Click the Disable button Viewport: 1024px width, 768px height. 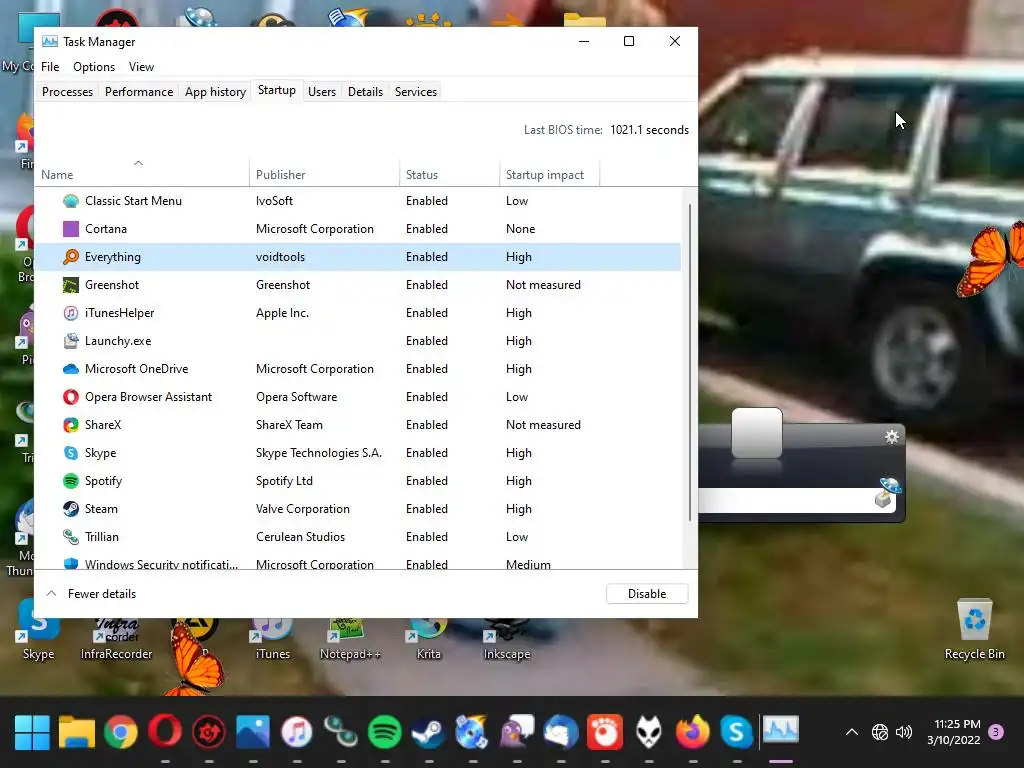tap(647, 594)
